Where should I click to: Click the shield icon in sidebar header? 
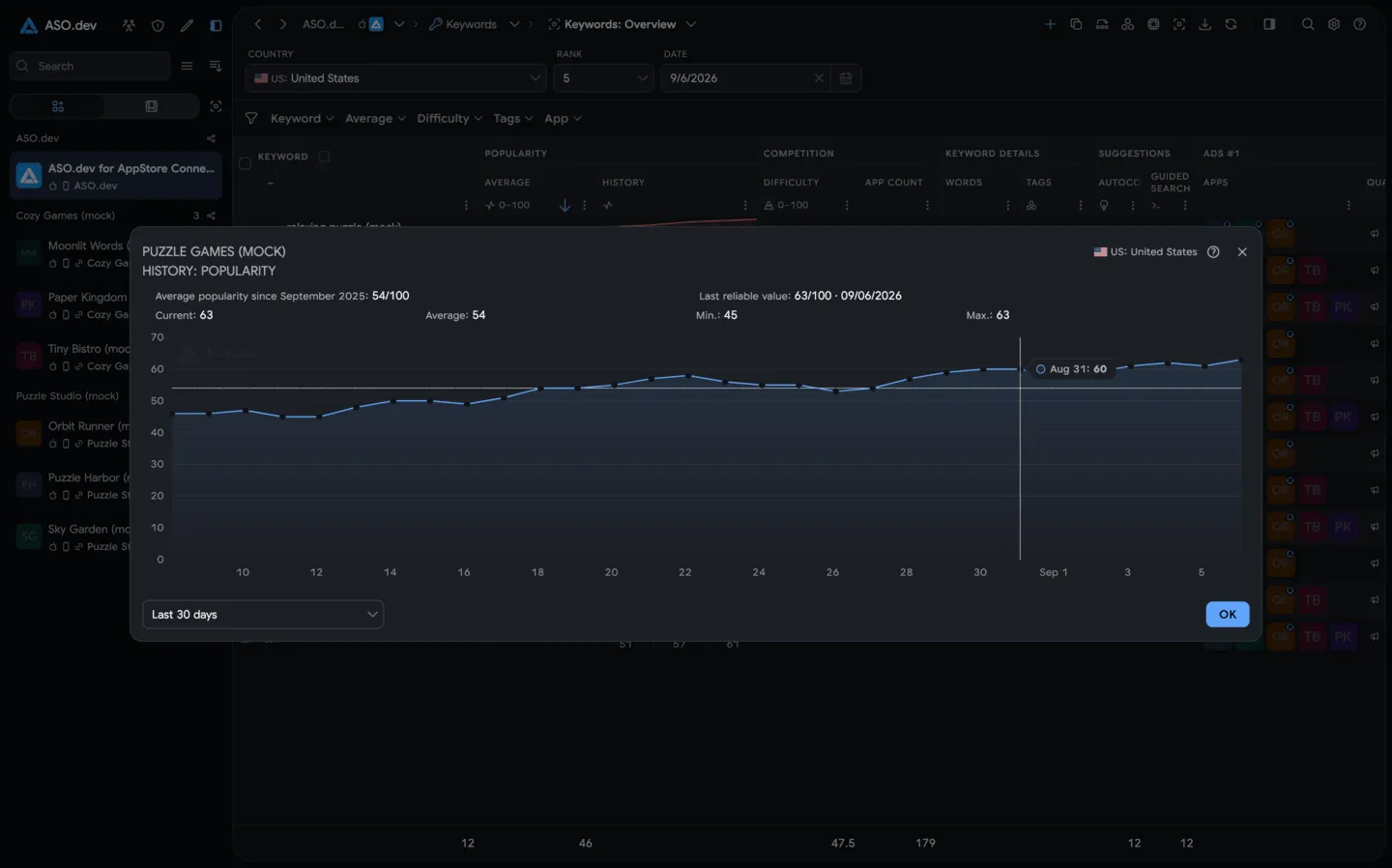[158, 25]
